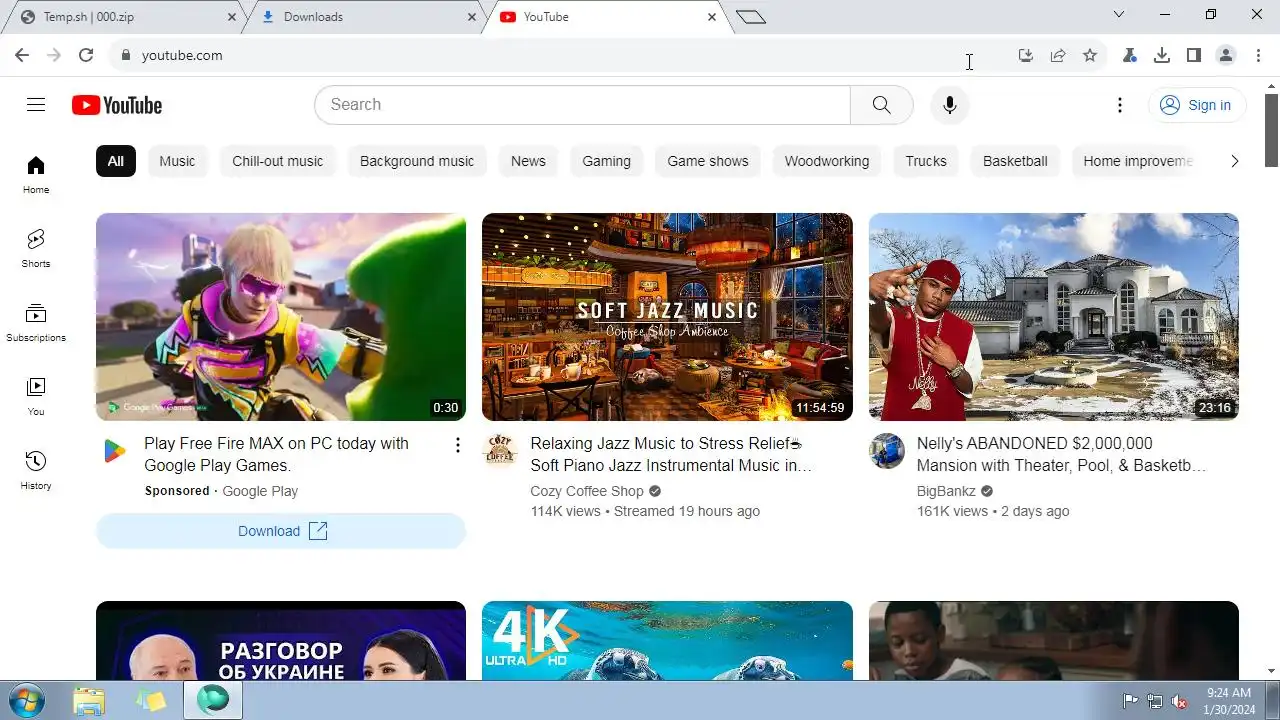
Task: Open the YouTube hamburger guide menu
Action: [x=36, y=105]
